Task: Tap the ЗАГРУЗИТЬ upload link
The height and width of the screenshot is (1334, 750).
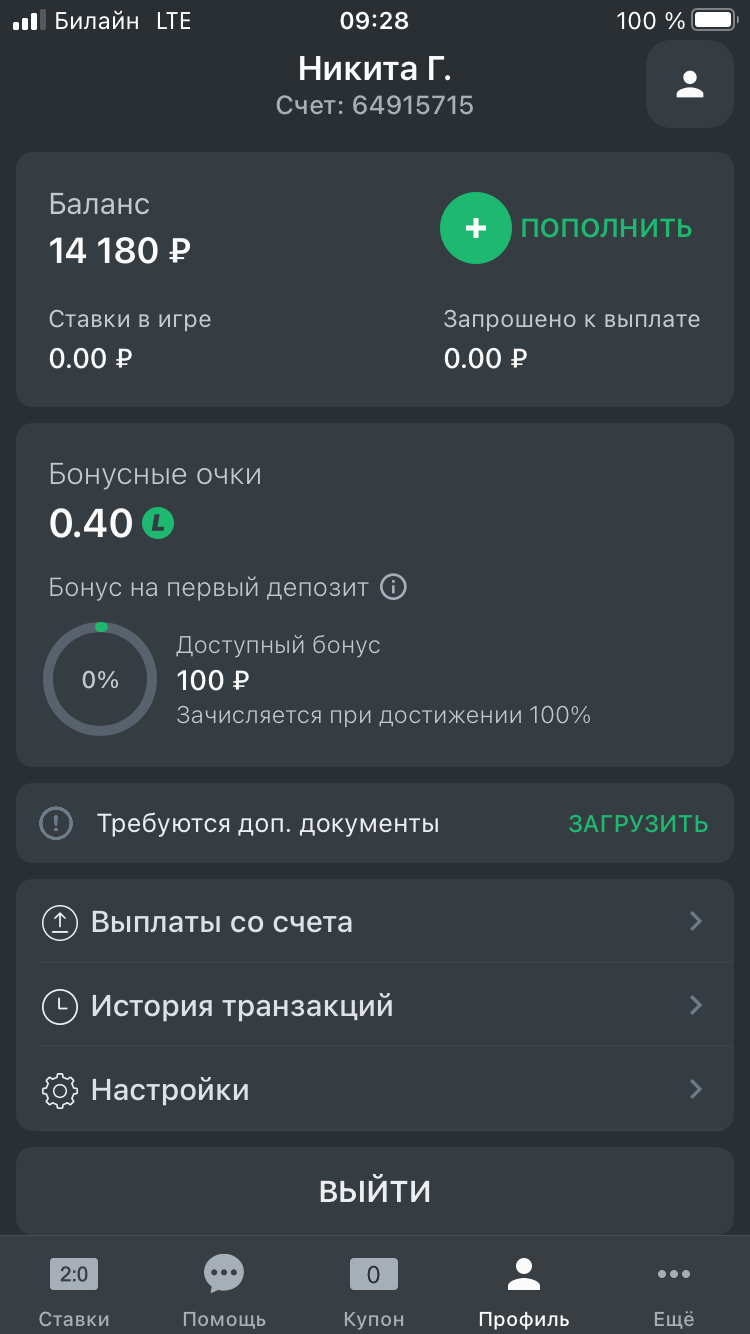Action: pyautogui.click(x=638, y=824)
